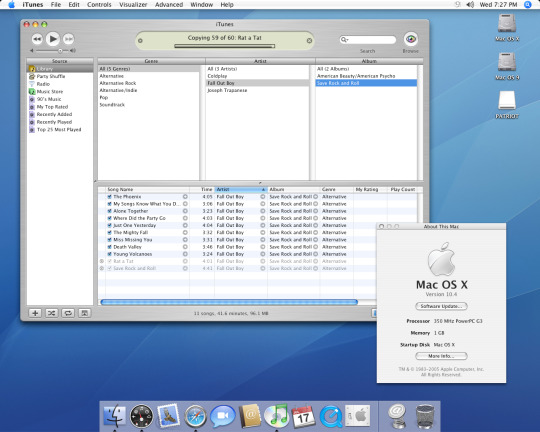Select the My Top Rated playlist
This screenshot has width=540, height=432.
tap(60, 107)
